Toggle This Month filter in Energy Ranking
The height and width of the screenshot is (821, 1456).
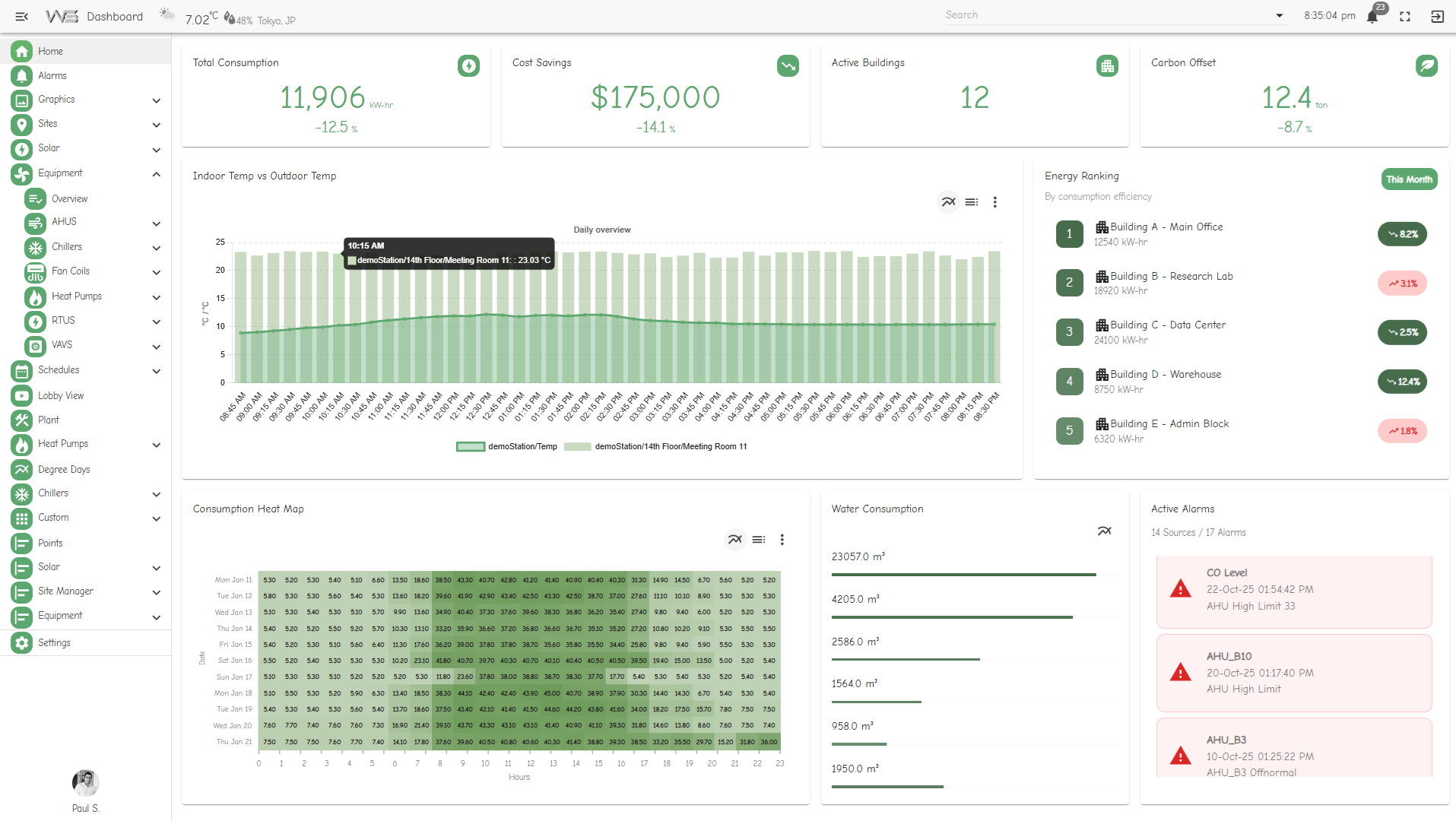pyautogui.click(x=1409, y=179)
